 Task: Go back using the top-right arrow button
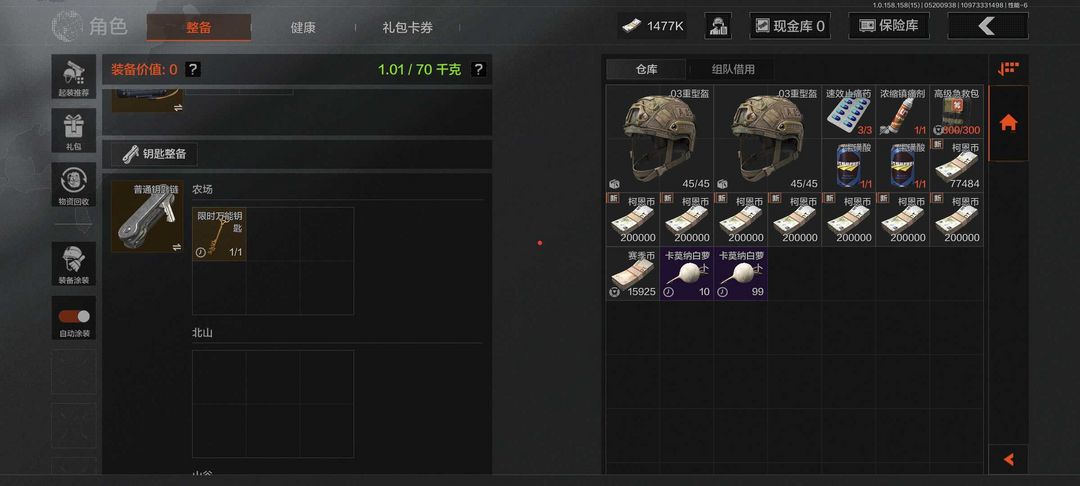click(988, 26)
